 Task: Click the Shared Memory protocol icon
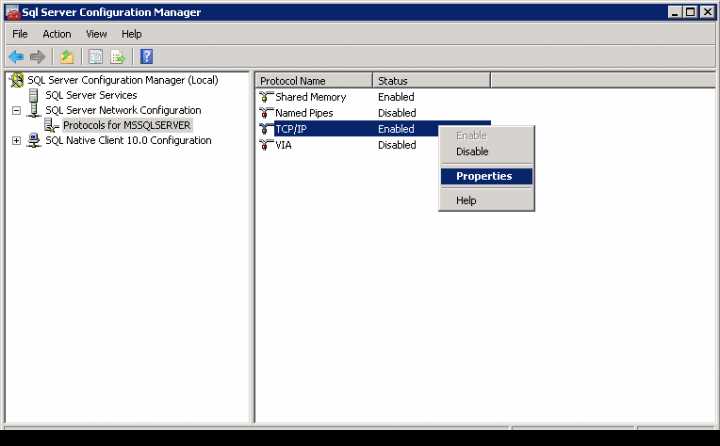pos(266,97)
